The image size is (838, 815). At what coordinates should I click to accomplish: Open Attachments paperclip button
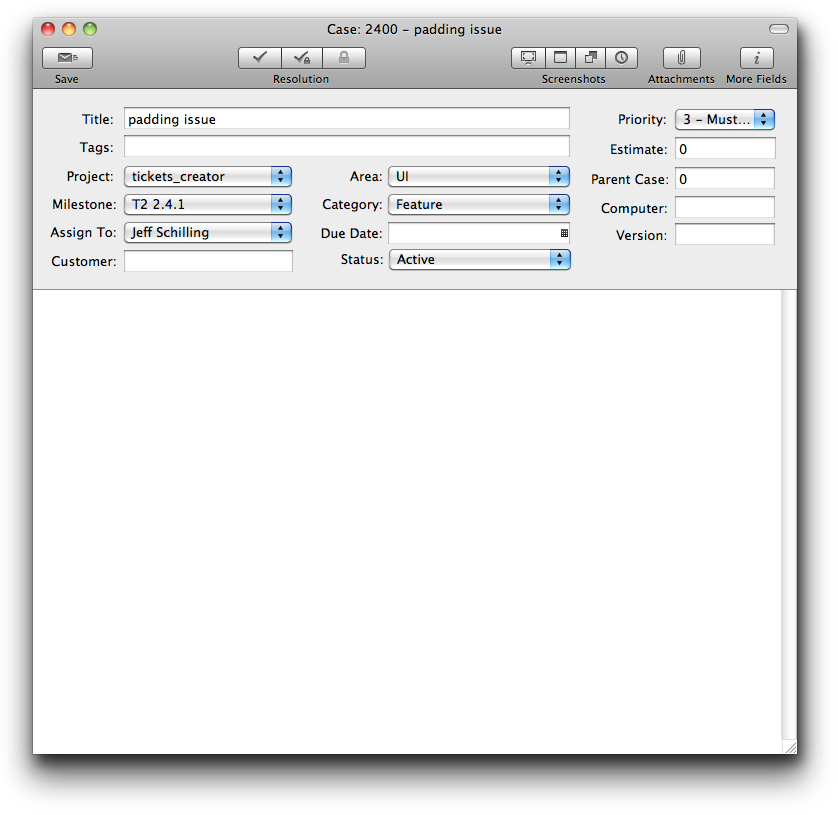pos(681,58)
